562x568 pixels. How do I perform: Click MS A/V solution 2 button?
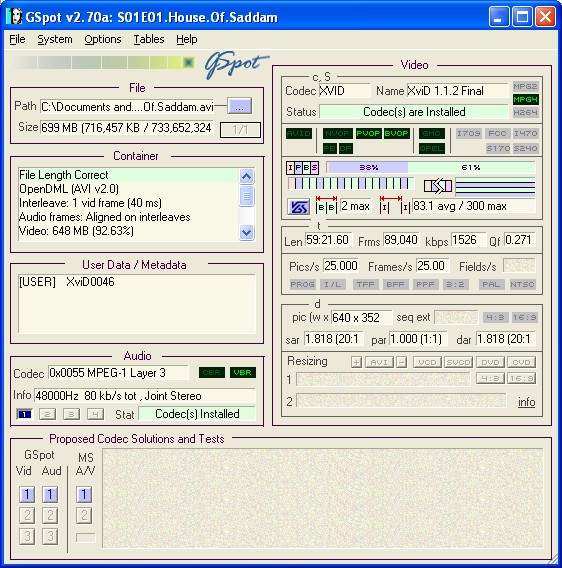point(84,515)
